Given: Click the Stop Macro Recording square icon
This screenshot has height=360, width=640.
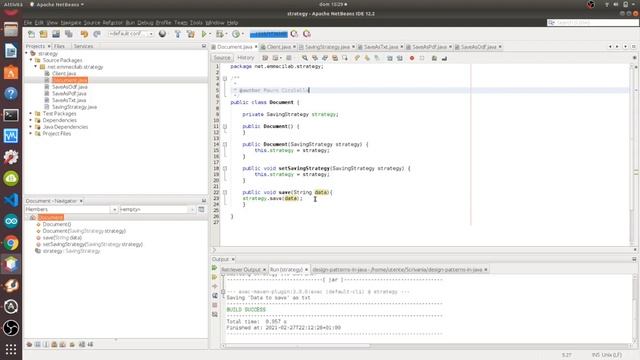Looking at the screenshot, I should (422, 58).
